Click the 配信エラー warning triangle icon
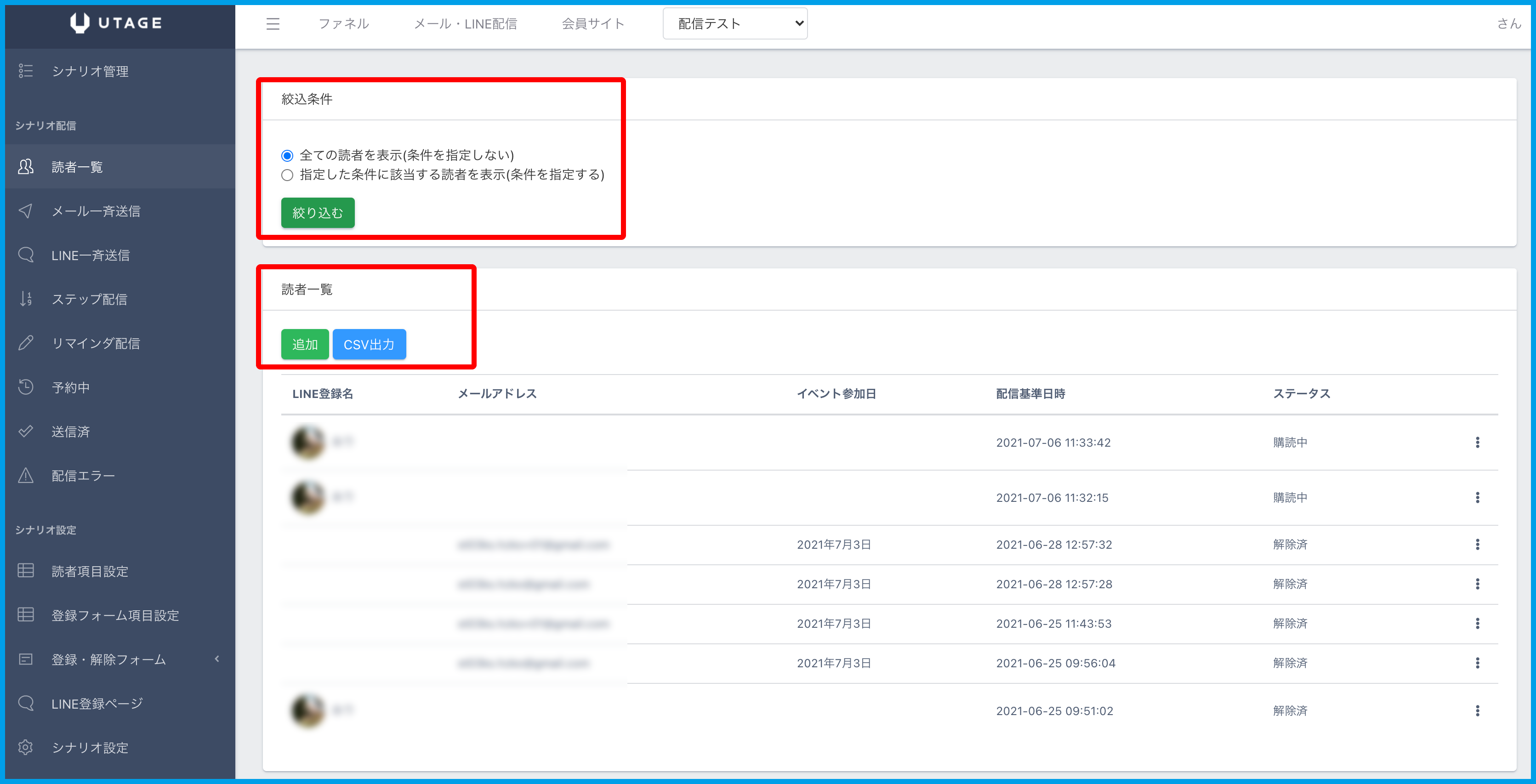 (x=26, y=475)
